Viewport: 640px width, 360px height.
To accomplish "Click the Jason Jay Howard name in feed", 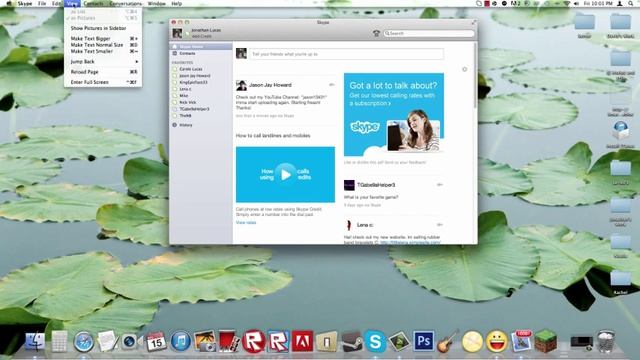I will [x=270, y=85].
